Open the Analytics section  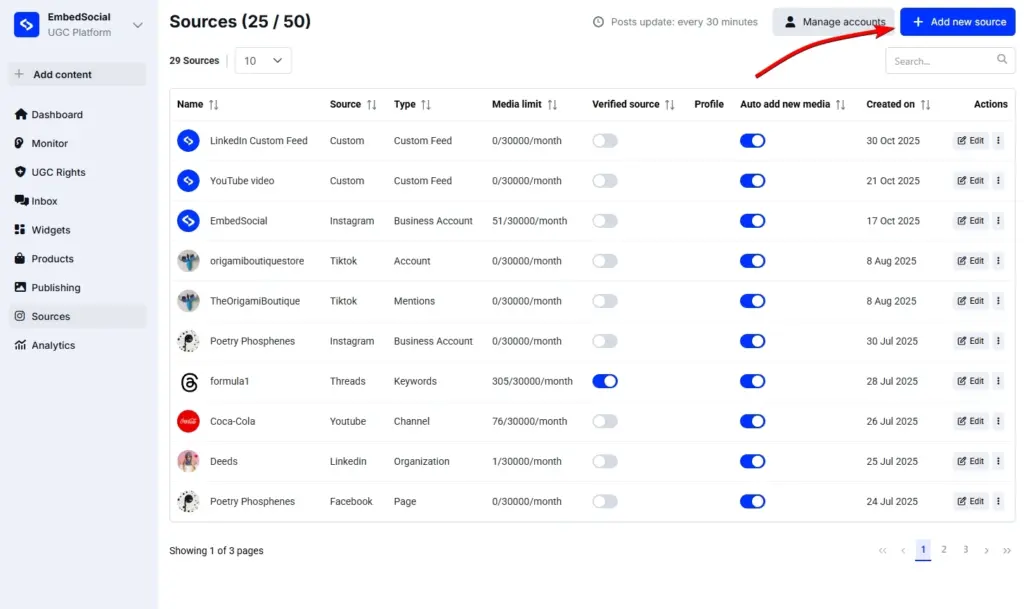tap(56, 345)
